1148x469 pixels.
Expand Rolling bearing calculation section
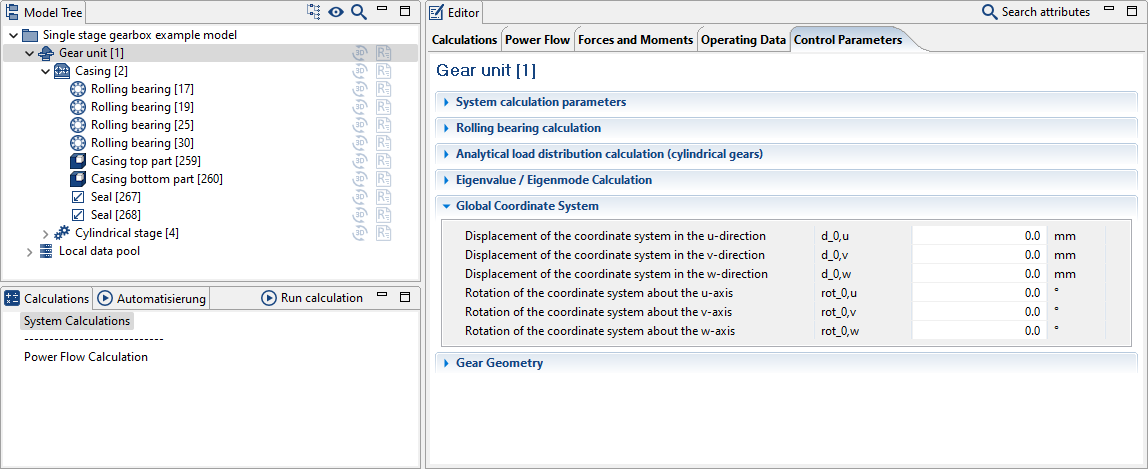pos(447,128)
